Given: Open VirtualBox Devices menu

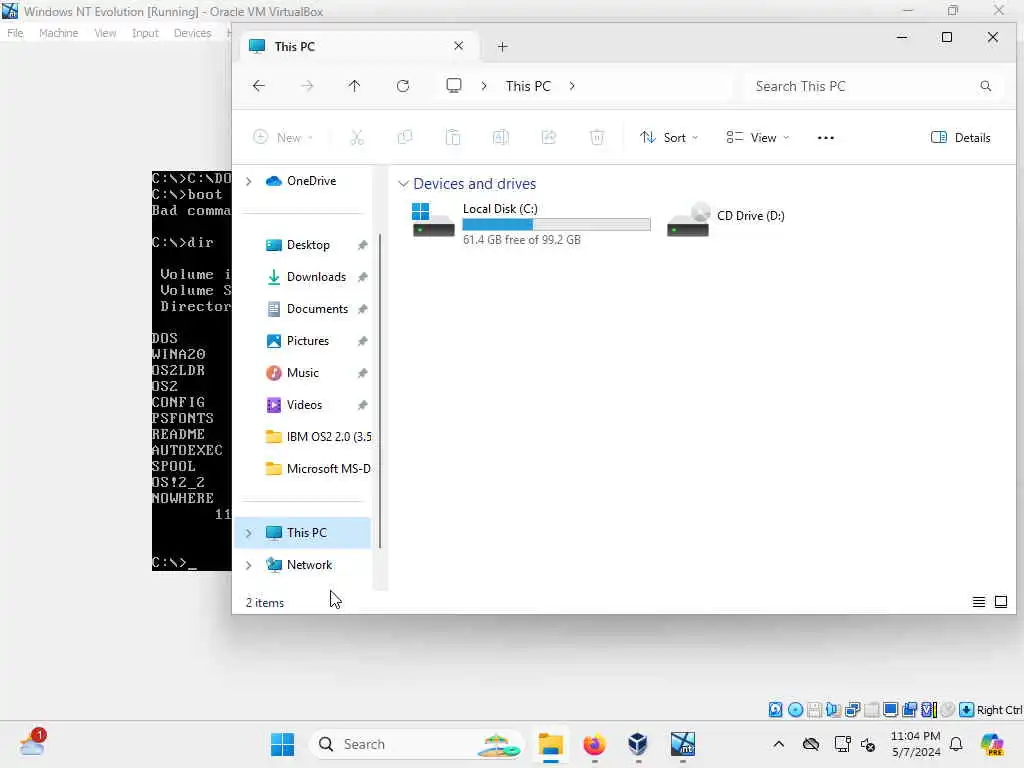Looking at the screenshot, I should click(192, 33).
